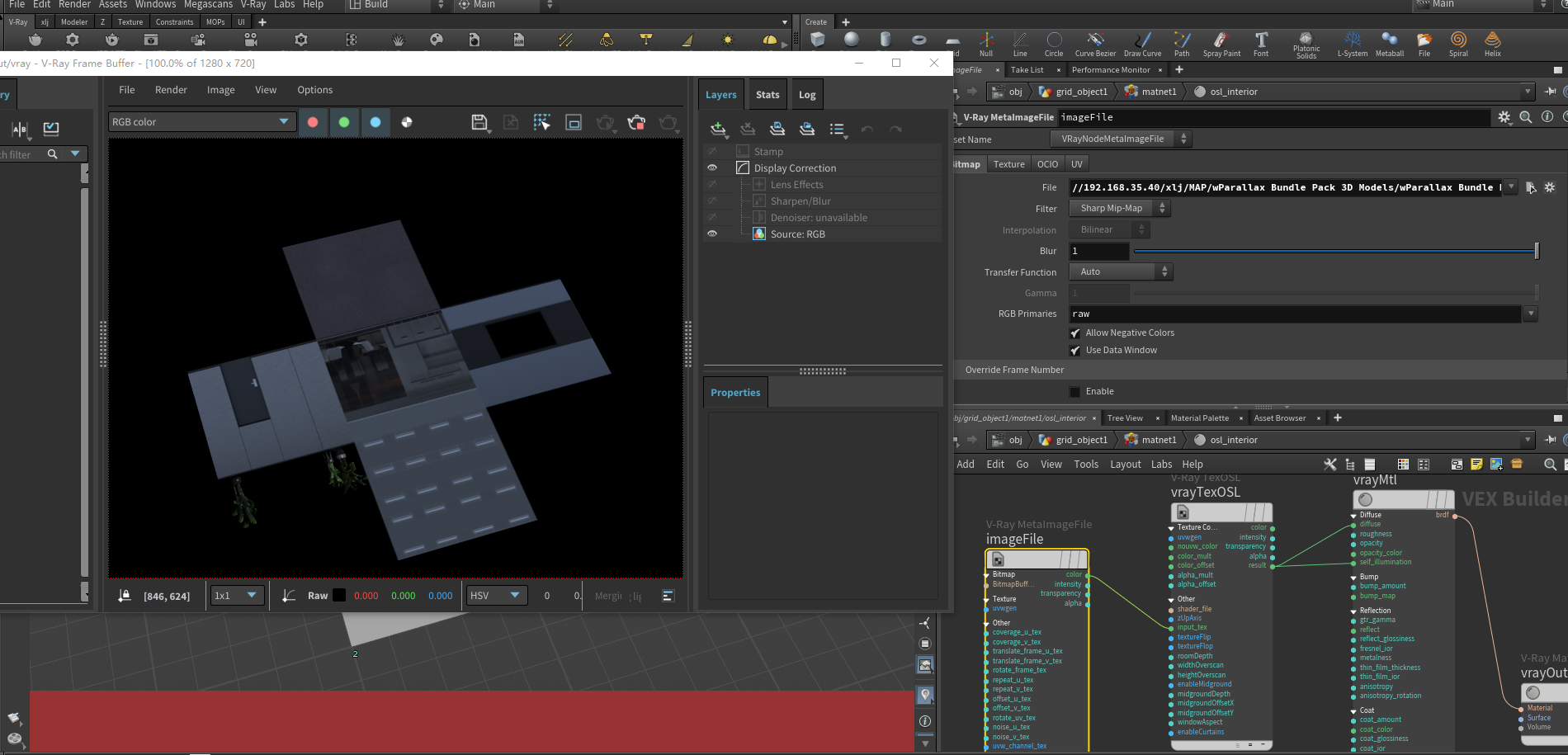Open Frame Buffer Options menu
The width and height of the screenshot is (1568, 755).
tap(315, 90)
